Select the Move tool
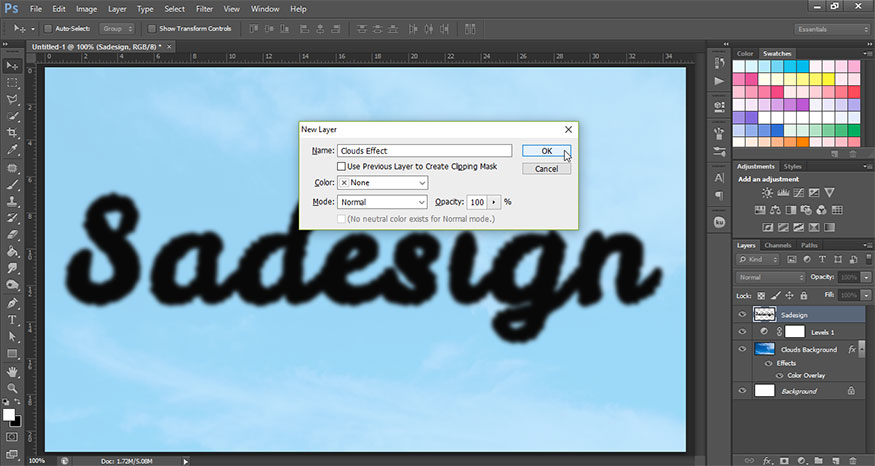Screen dimensions: 875x466 click(13, 65)
